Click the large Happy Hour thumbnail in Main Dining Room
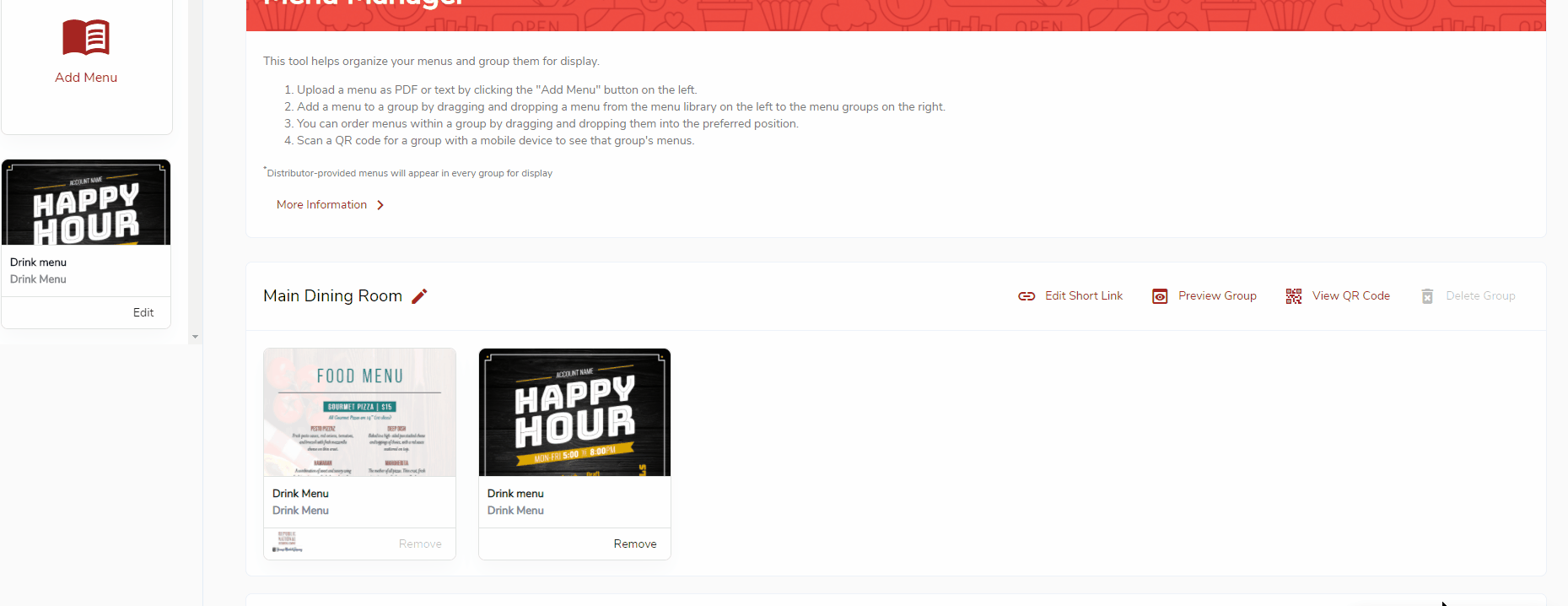The height and width of the screenshot is (606, 1568). tap(574, 413)
